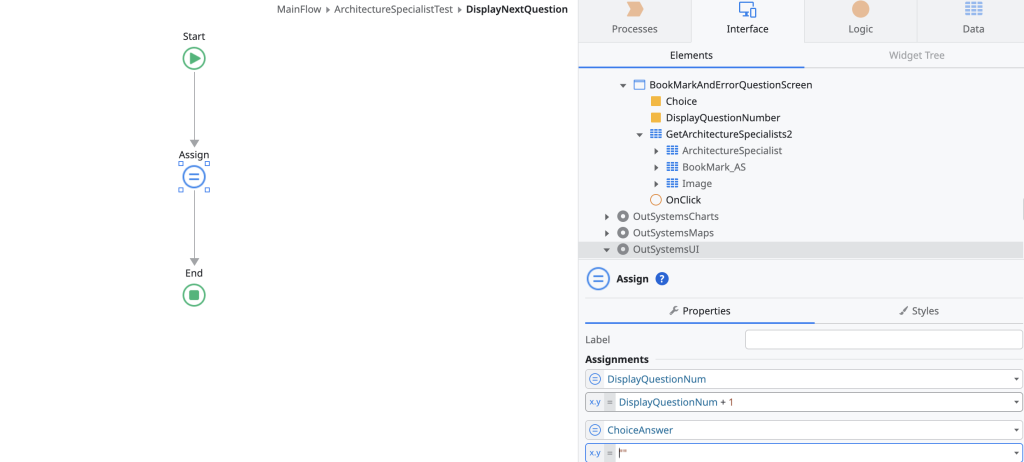Open the ChoiceAnswer variable dropdown
1024x462 pixels.
tap(1016, 430)
